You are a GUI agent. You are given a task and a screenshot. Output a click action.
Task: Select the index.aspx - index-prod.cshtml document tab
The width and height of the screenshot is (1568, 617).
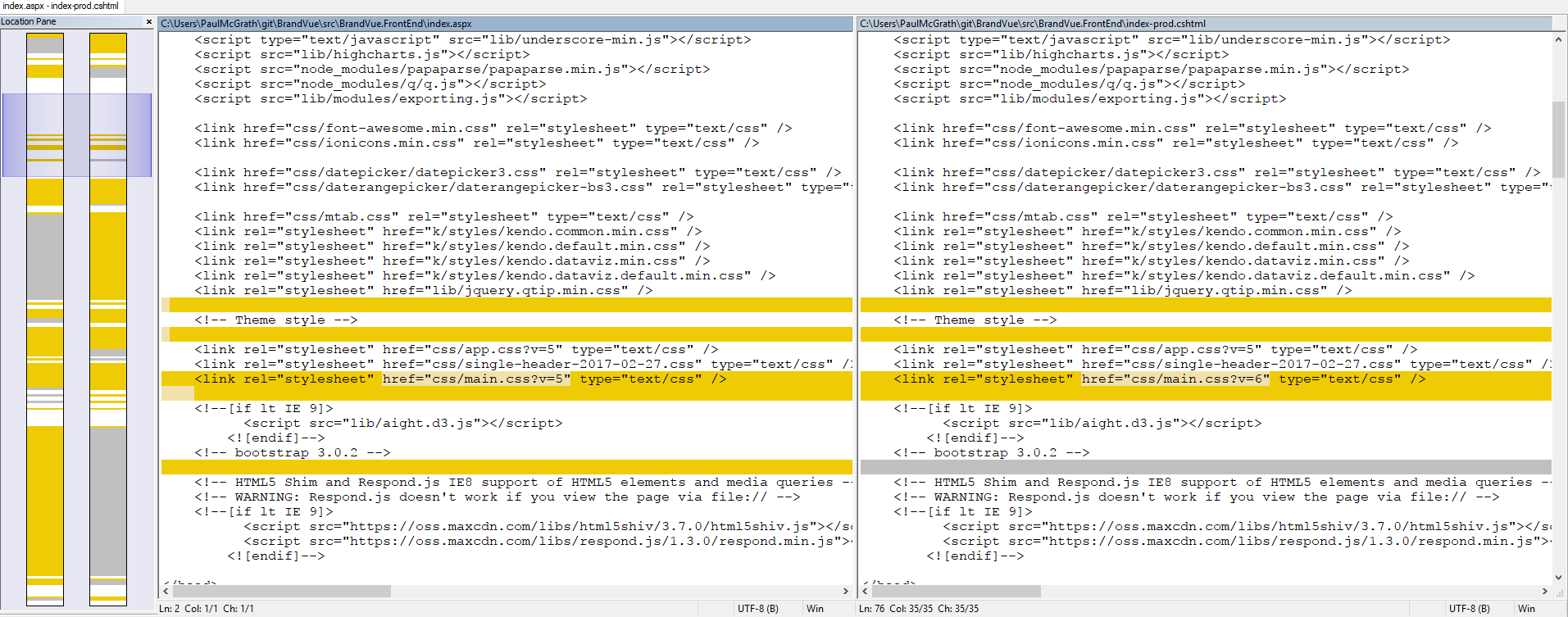(x=61, y=6)
